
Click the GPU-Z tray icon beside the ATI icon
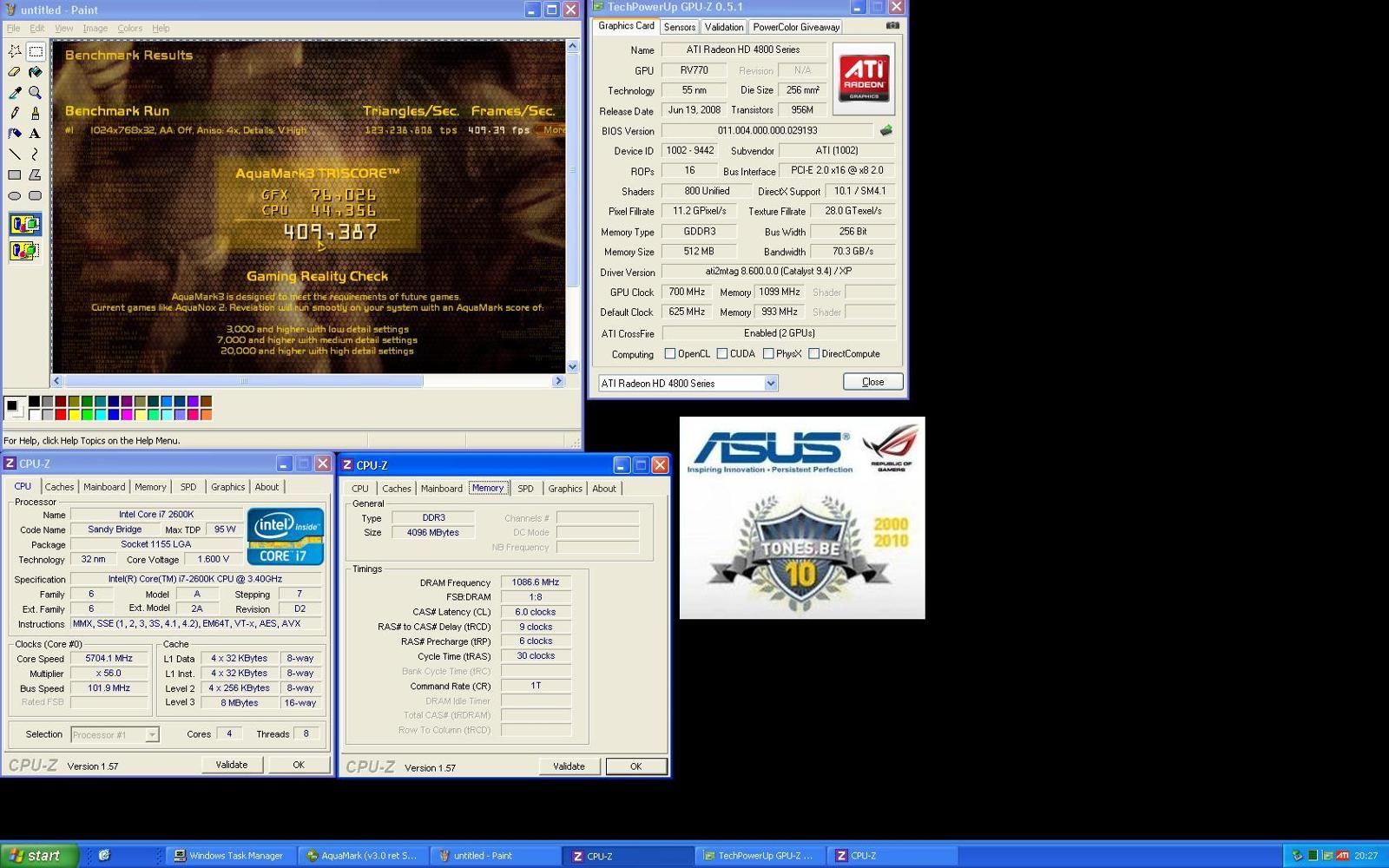1327,855
